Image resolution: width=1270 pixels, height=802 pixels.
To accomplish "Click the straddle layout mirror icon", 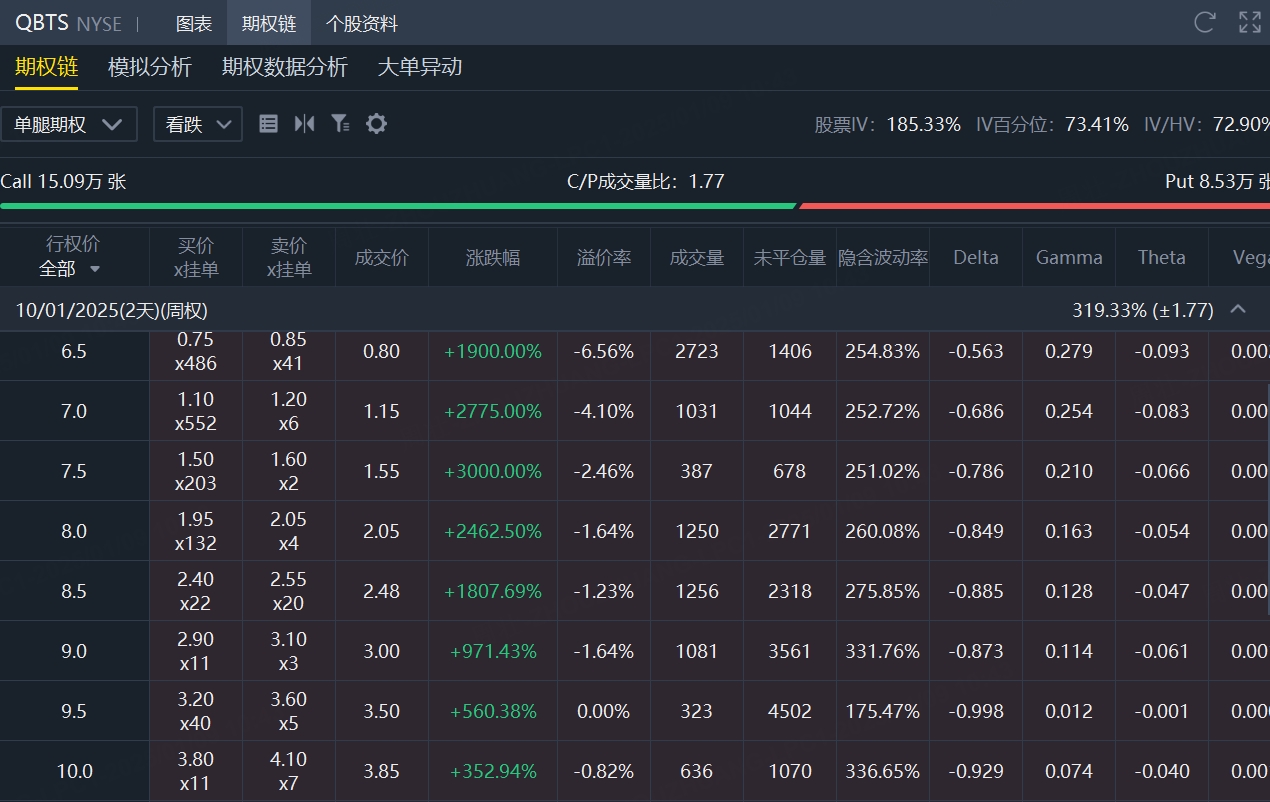I will [305, 124].
